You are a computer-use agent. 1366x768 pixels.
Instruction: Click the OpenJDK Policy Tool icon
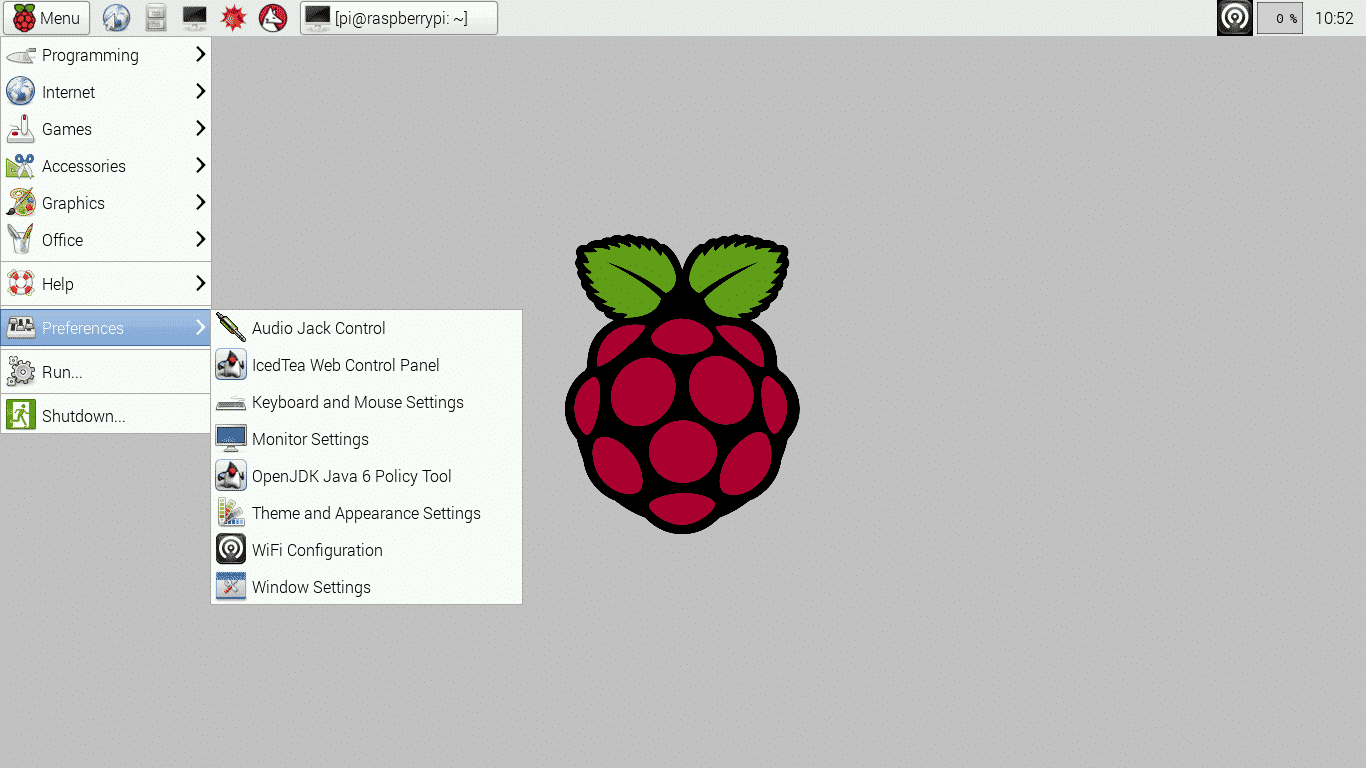point(231,476)
